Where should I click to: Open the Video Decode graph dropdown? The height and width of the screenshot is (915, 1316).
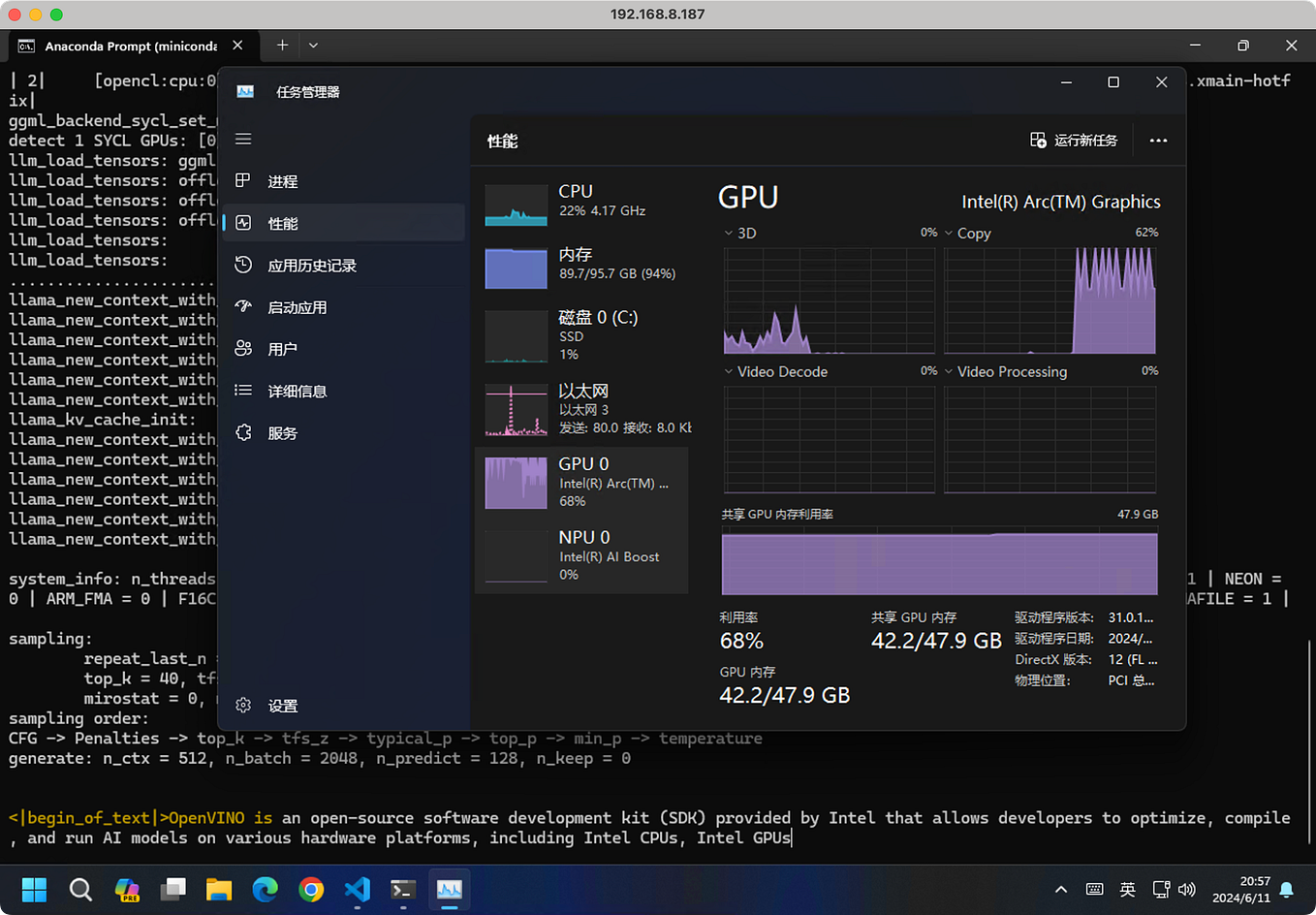coord(728,371)
